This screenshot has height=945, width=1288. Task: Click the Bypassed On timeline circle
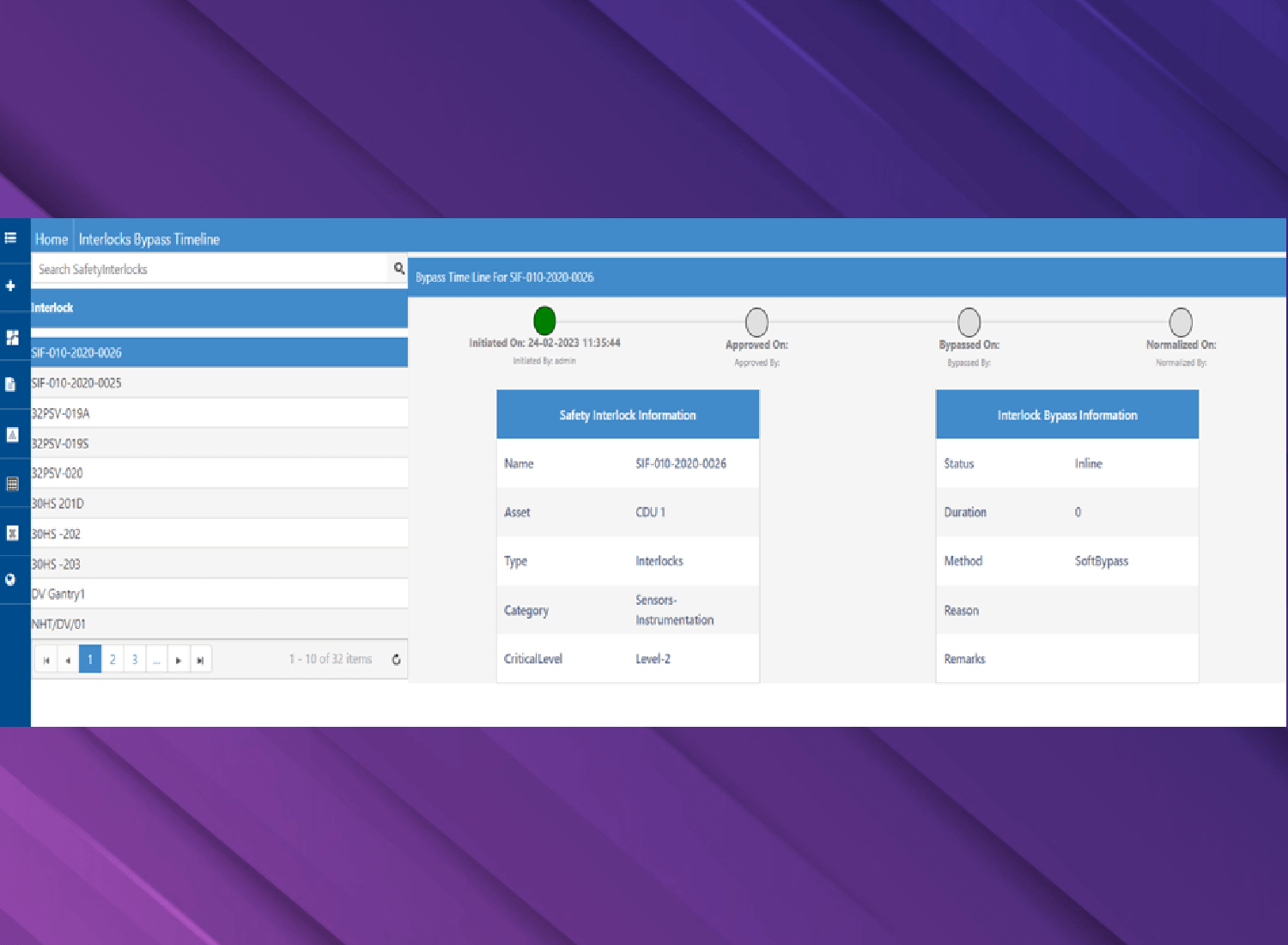click(x=969, y=322)
